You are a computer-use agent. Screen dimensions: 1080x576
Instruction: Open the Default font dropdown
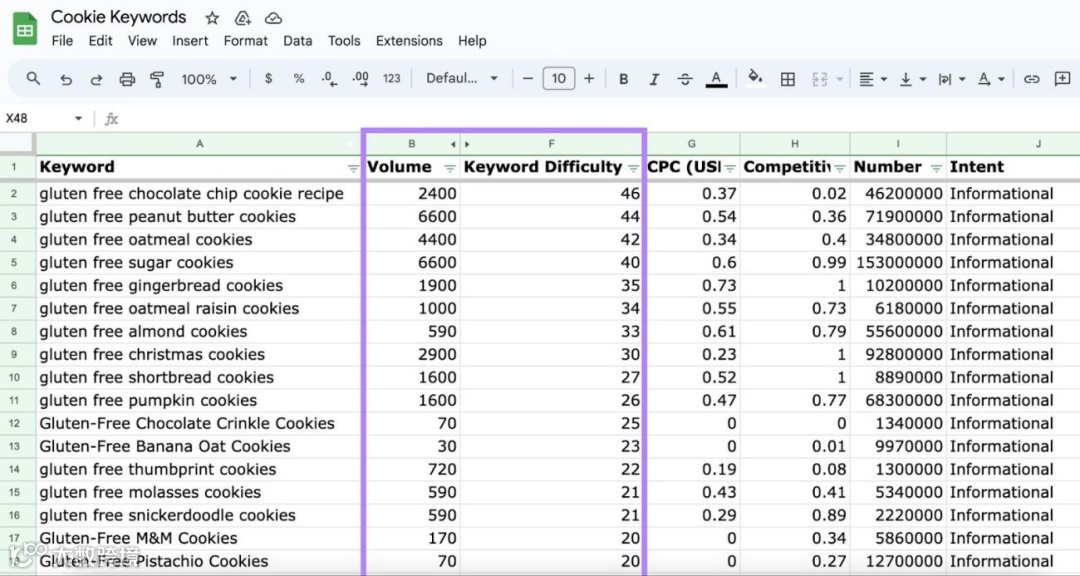pos(461,79)
